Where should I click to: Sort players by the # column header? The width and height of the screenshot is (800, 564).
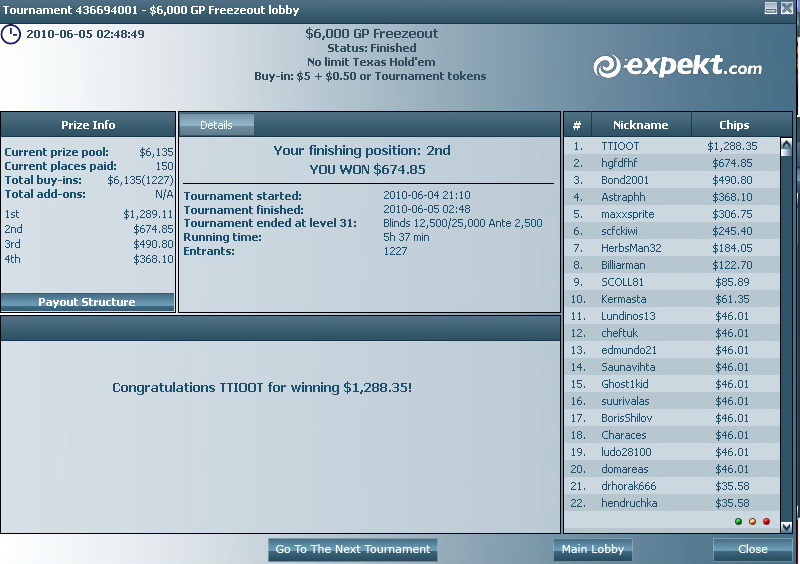(577, 125)
